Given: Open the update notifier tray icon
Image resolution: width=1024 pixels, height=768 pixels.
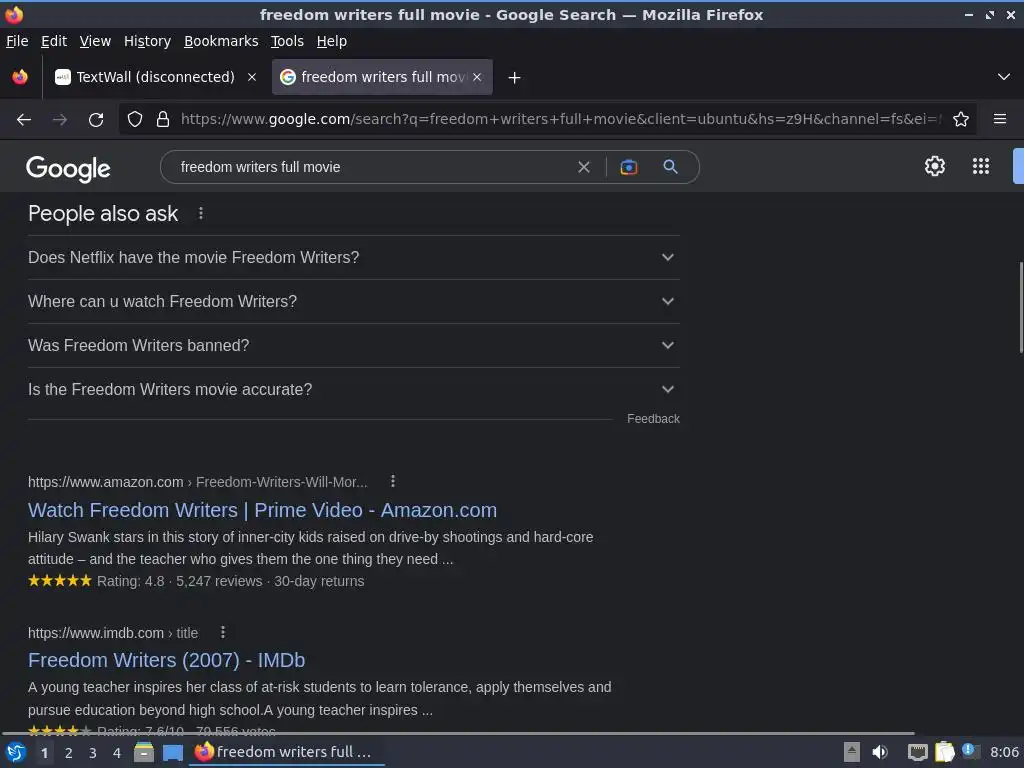Looking at the screenshot, I should click(970, 751).
